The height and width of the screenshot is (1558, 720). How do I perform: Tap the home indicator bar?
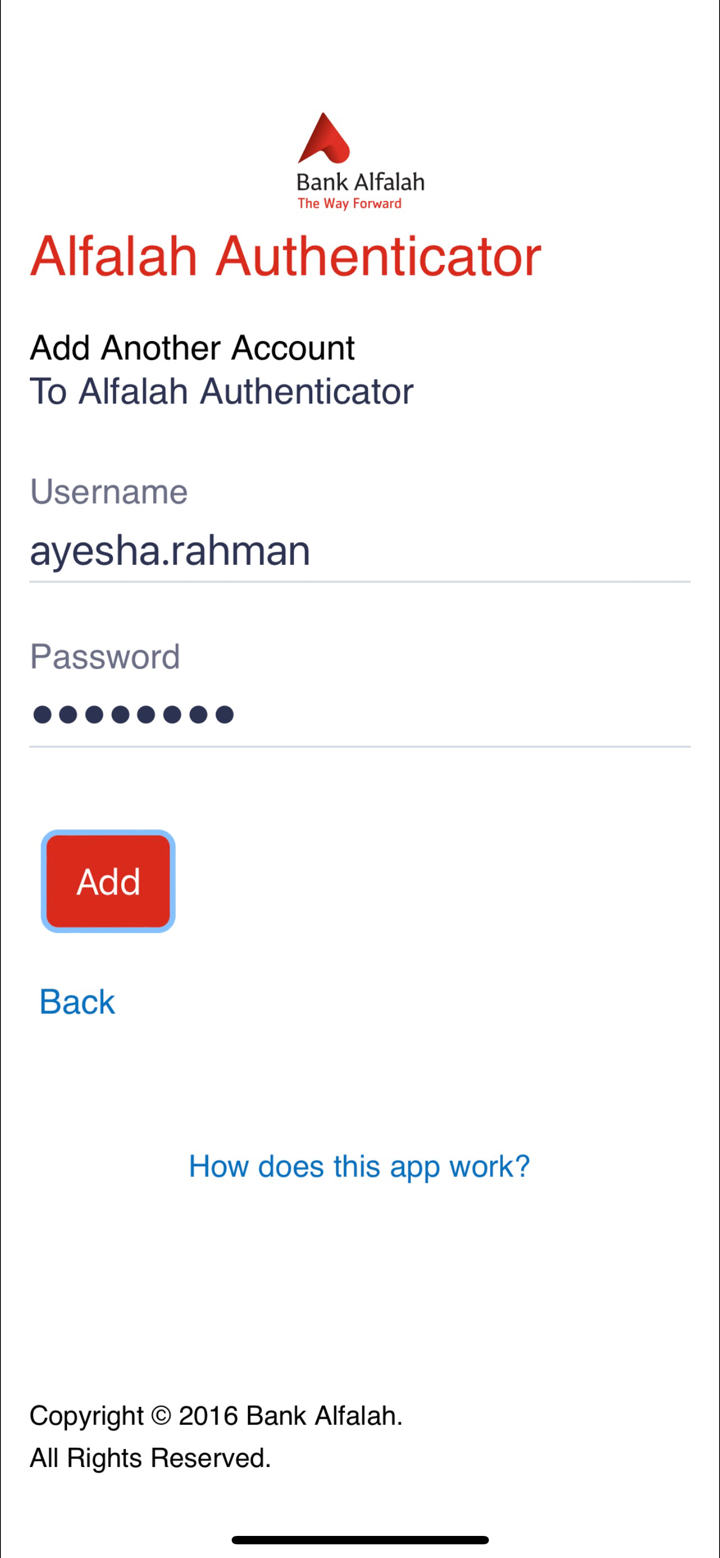[x=360, y=1539]
